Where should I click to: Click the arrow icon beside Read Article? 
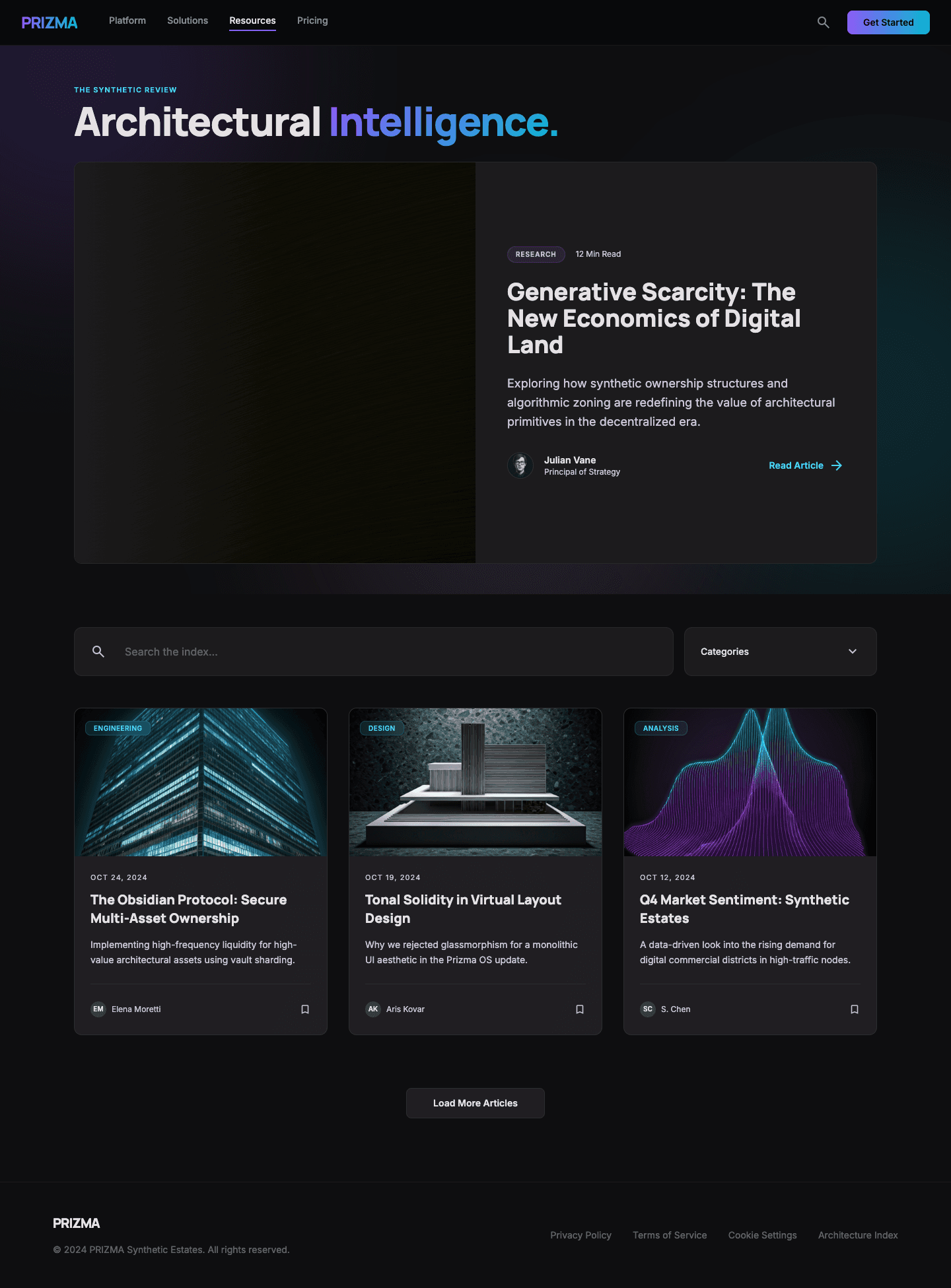tap(837, 465)
